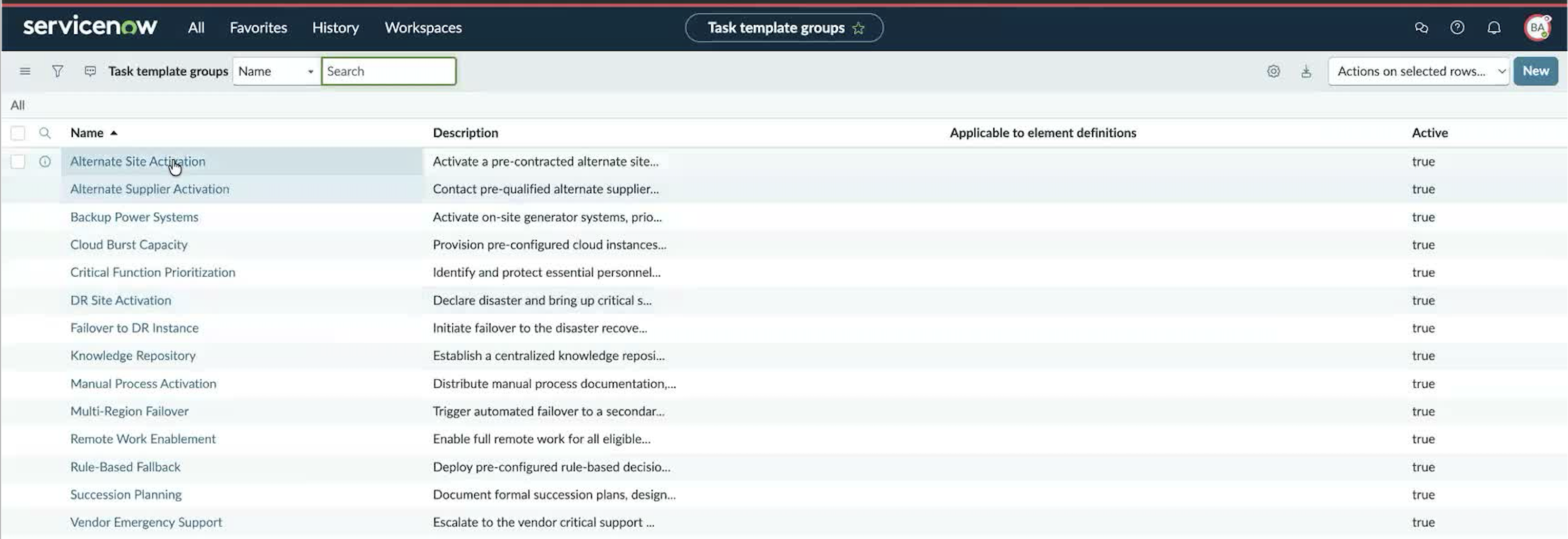Open the Connect chat icon in header

[1421, 27]
